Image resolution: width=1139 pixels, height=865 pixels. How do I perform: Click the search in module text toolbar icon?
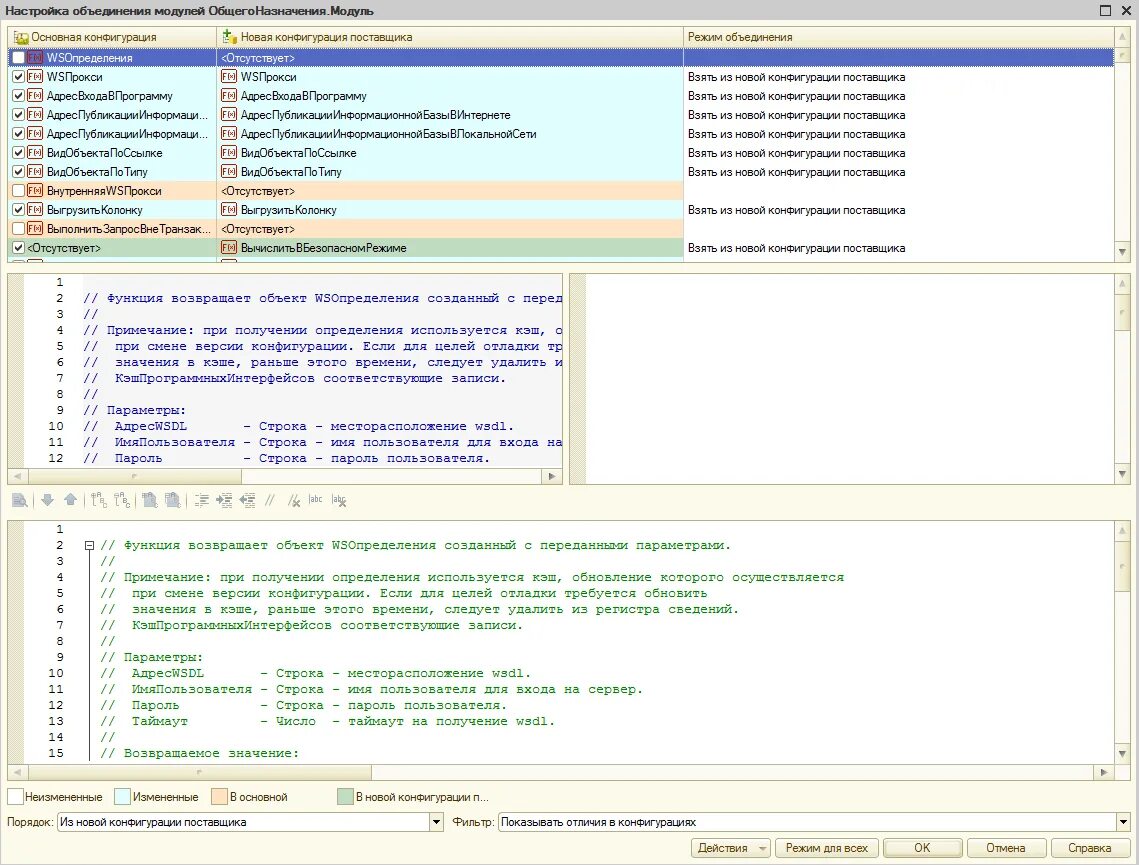click(x=20, y=500)
